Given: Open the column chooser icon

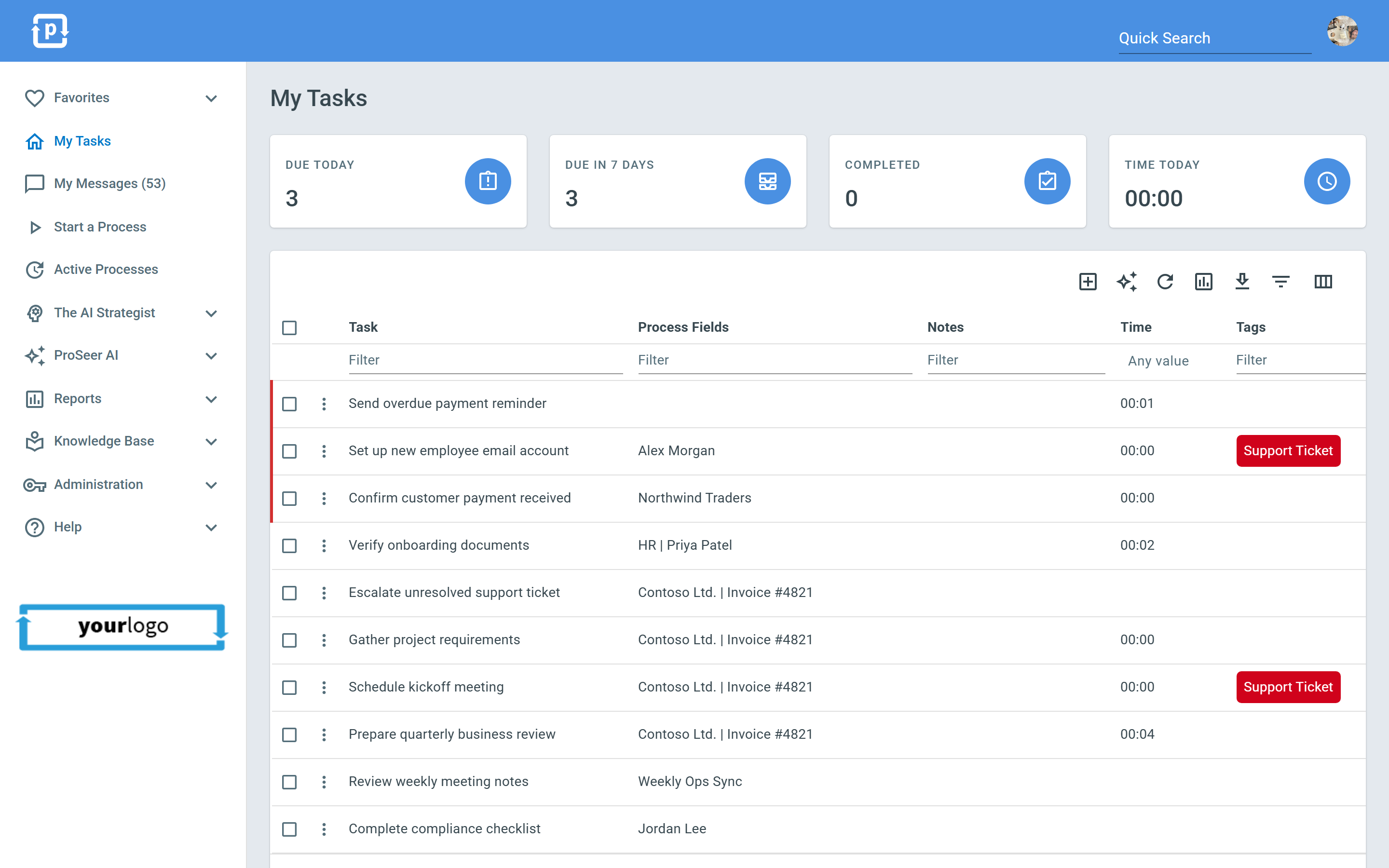Looking at the screenshot, I should pyautogui.click(x=1323, y=281).
